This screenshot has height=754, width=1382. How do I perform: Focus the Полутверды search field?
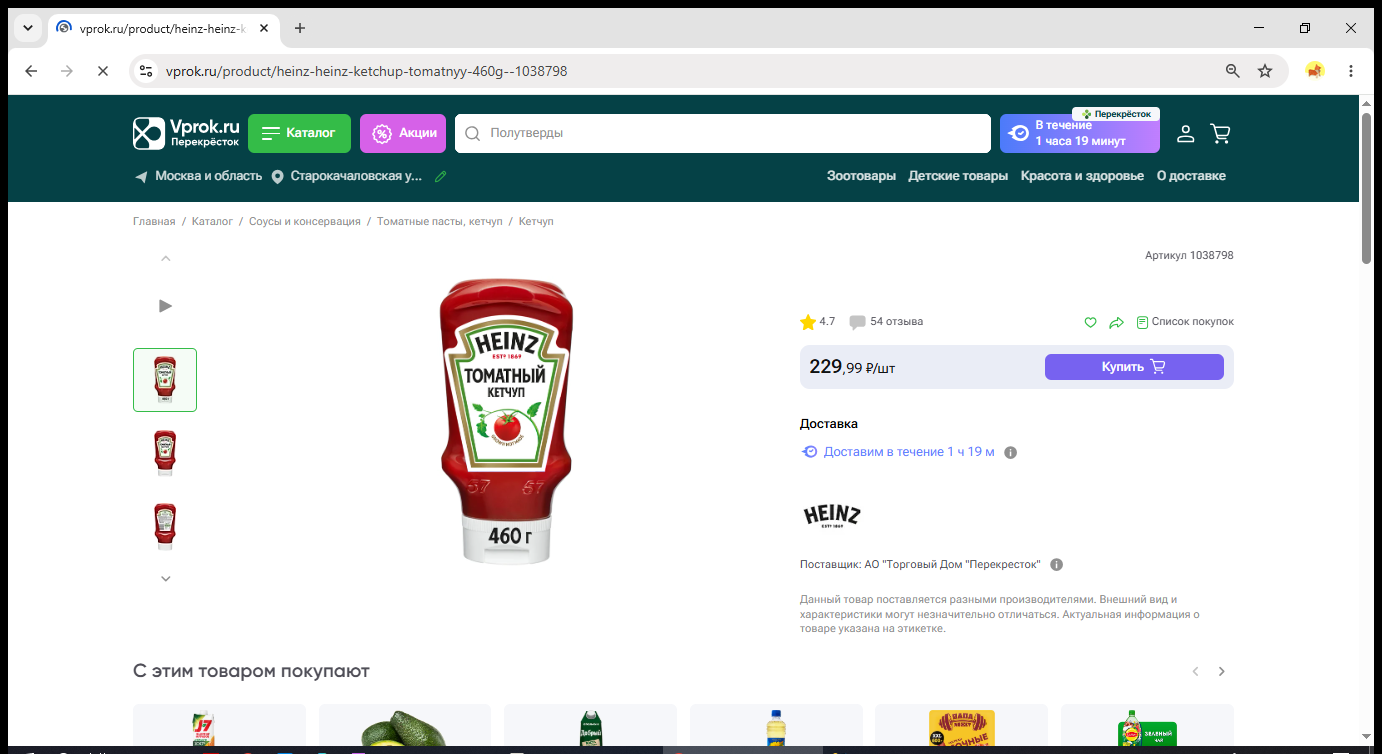click(722, 133)
